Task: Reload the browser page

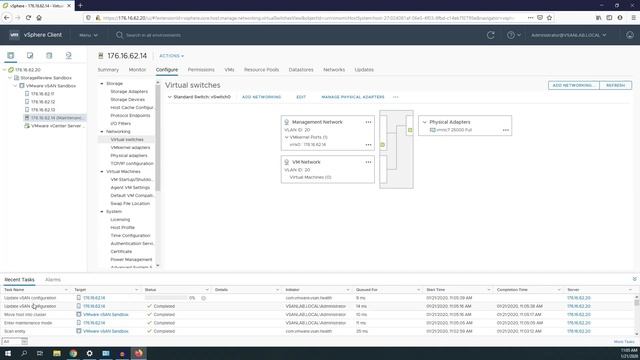Action: click(28, 18)
